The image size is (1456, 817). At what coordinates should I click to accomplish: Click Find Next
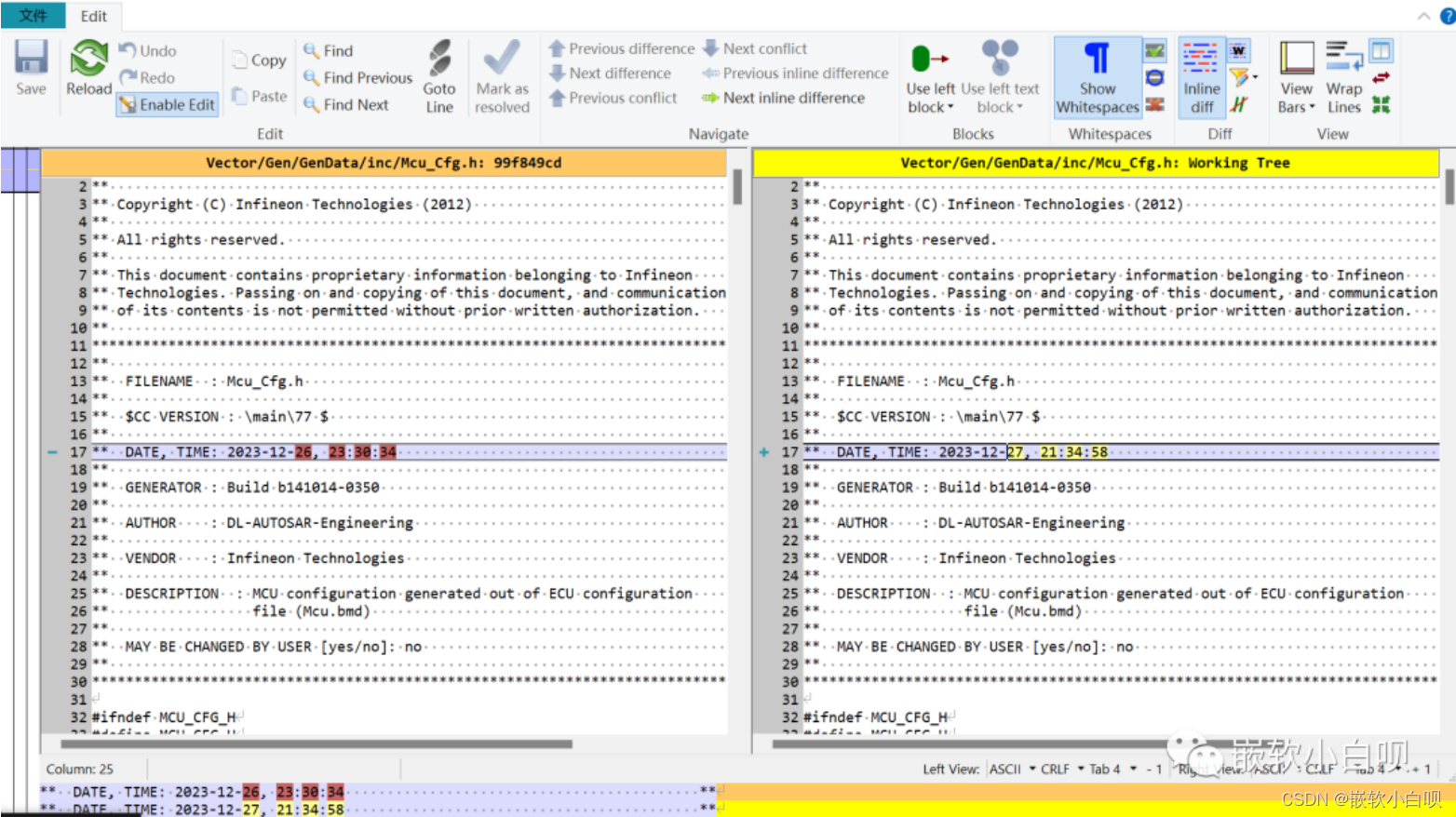point(346,104)
